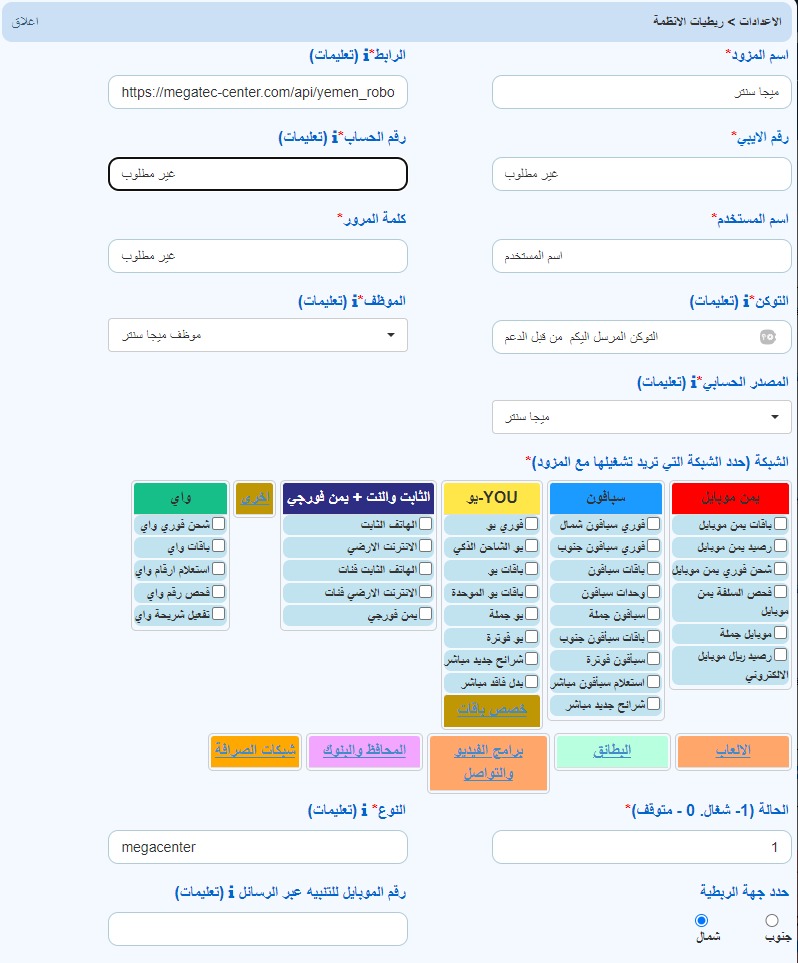Expand the شبكات الصرافة category
Screen dimensions: 798x963
255,751
